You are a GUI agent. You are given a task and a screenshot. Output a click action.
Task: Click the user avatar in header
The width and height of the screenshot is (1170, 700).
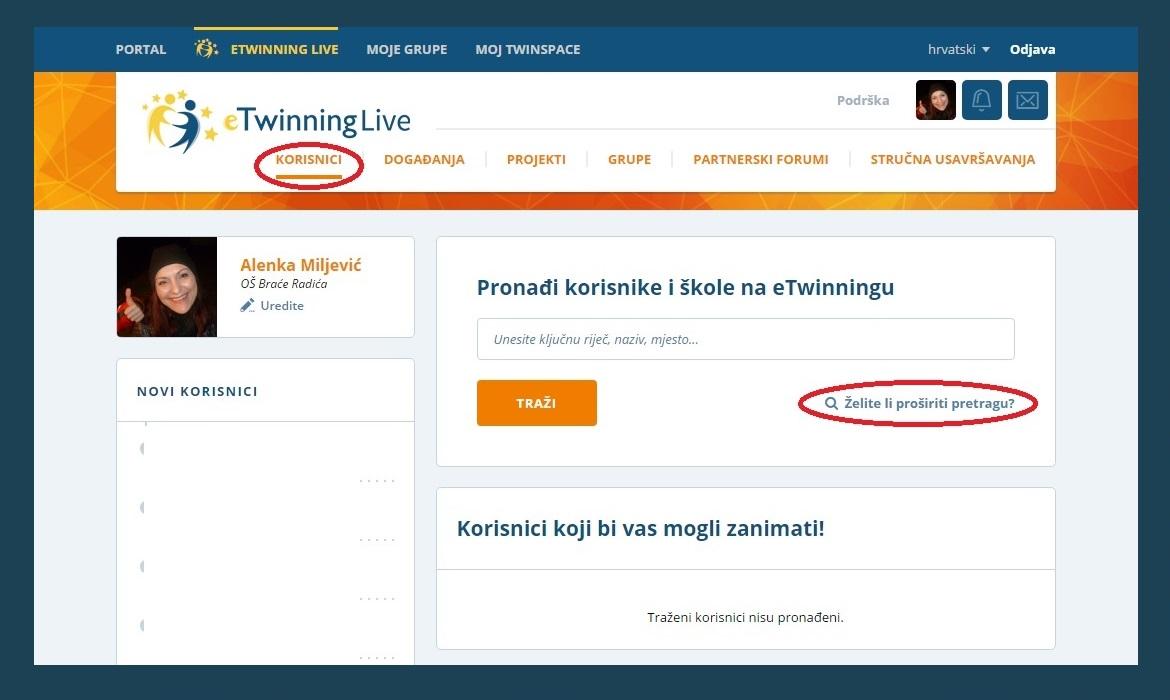(x=936, y=100)
